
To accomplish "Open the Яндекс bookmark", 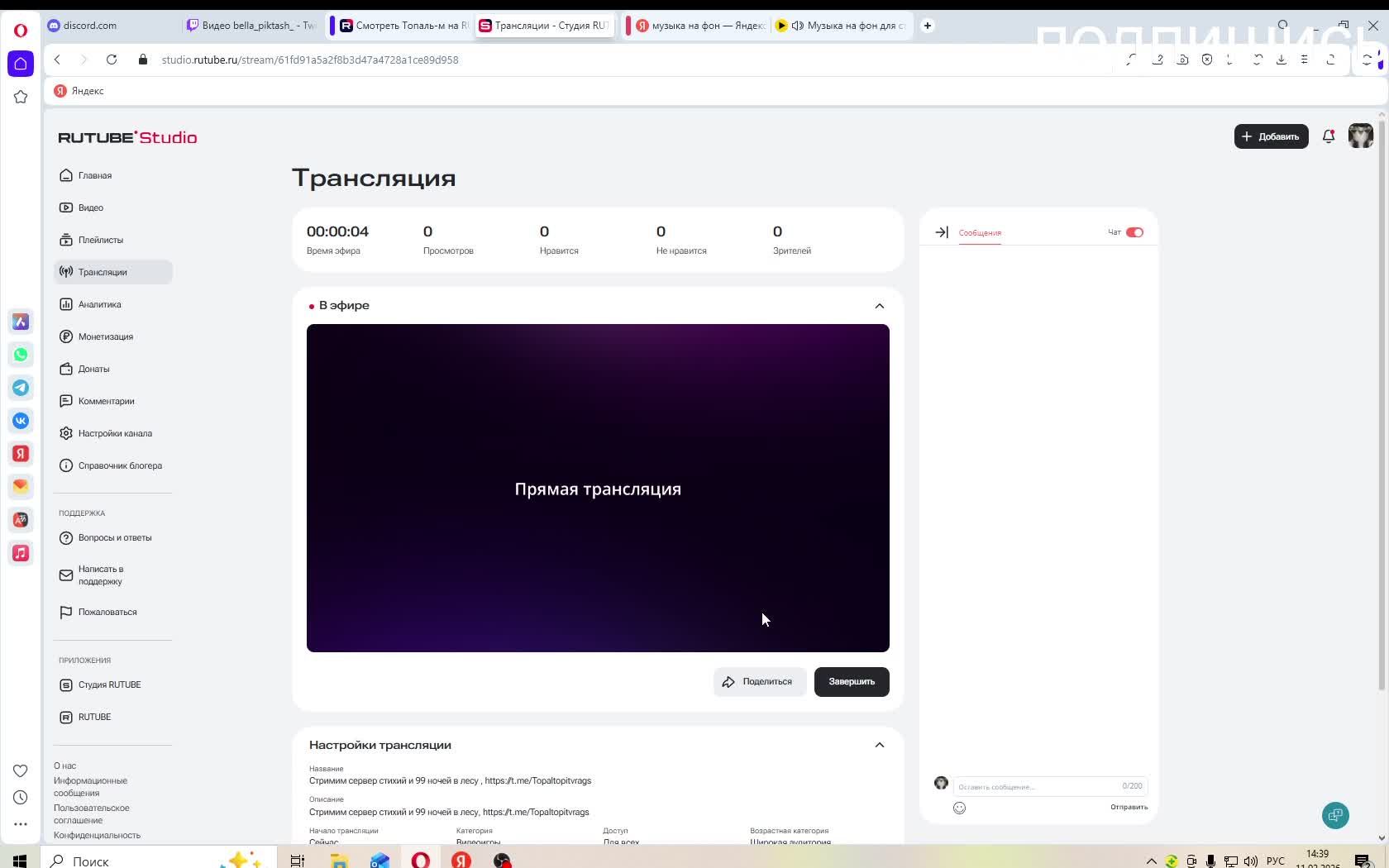I will 79,91.
